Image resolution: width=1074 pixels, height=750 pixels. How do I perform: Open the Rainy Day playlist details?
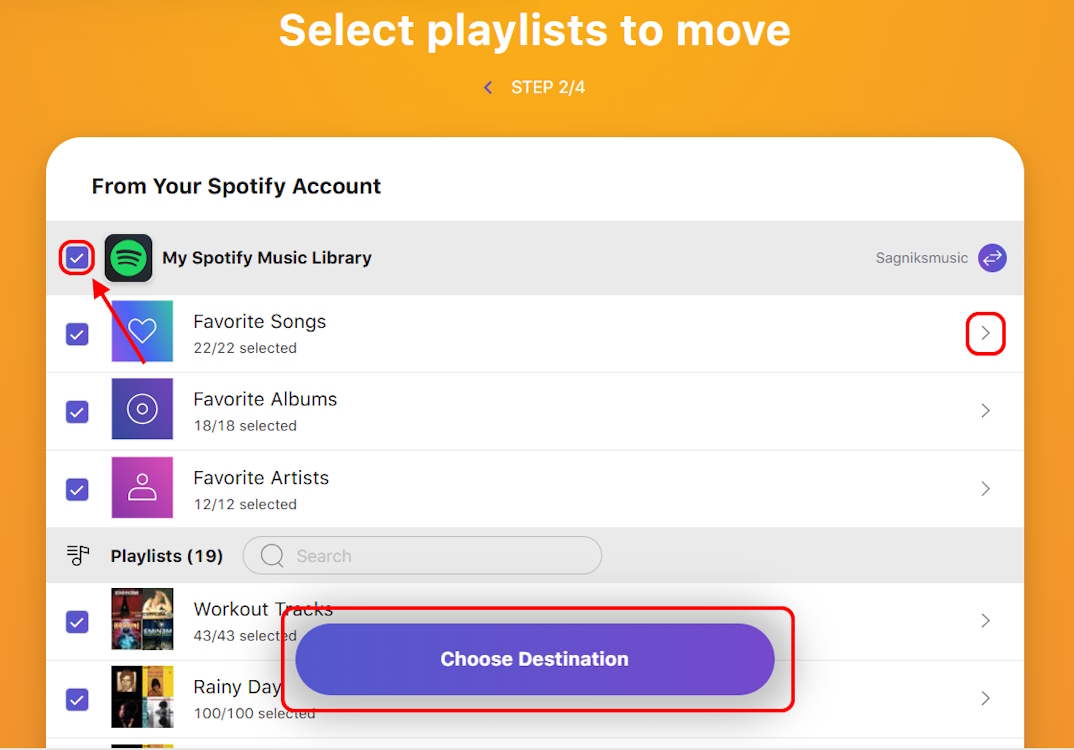tap(985, 698)
